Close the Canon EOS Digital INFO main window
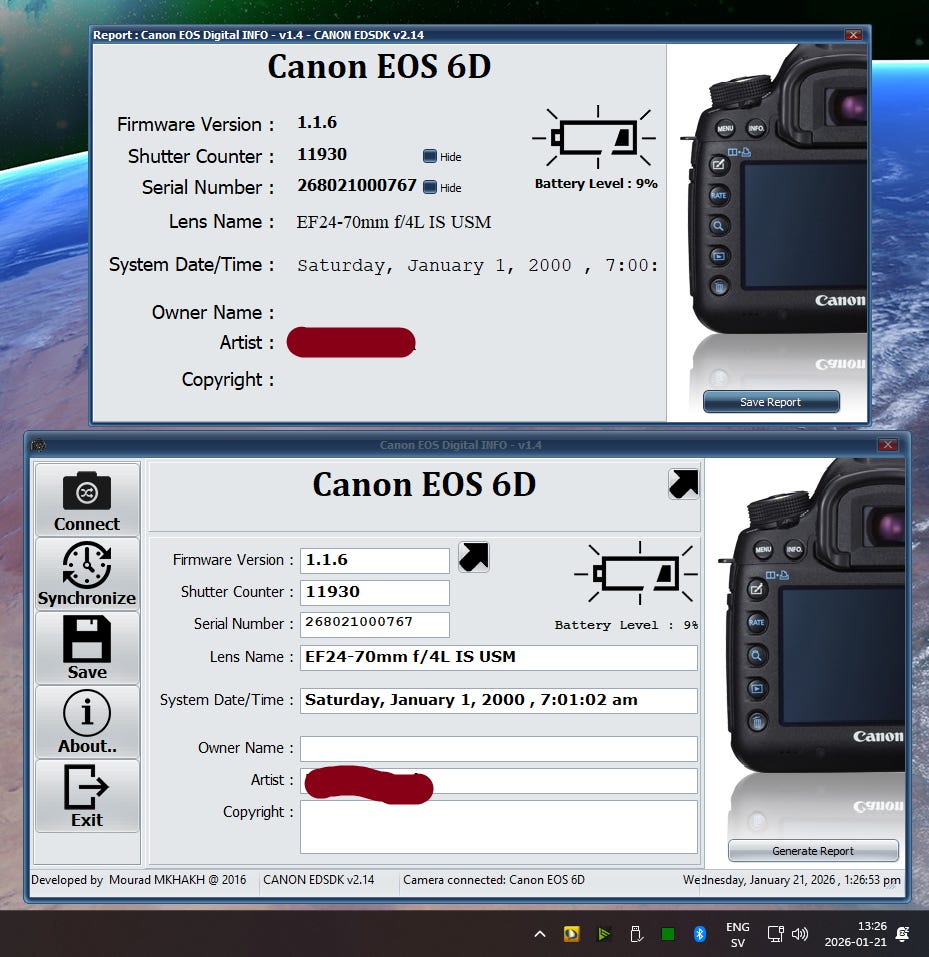The image size is (929, 957). (x=888, y=445)
